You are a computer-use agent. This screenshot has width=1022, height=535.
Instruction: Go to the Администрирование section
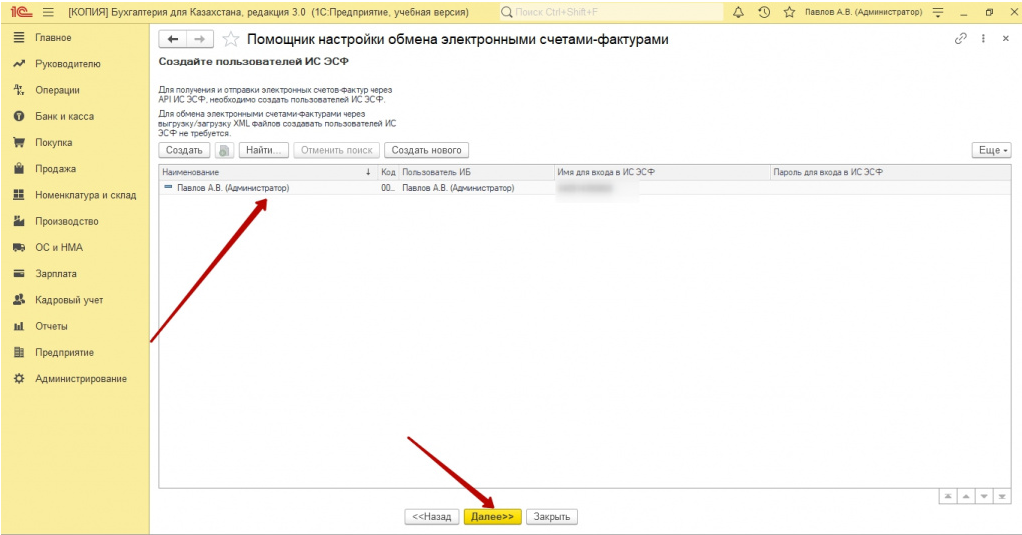pos(80,379)
